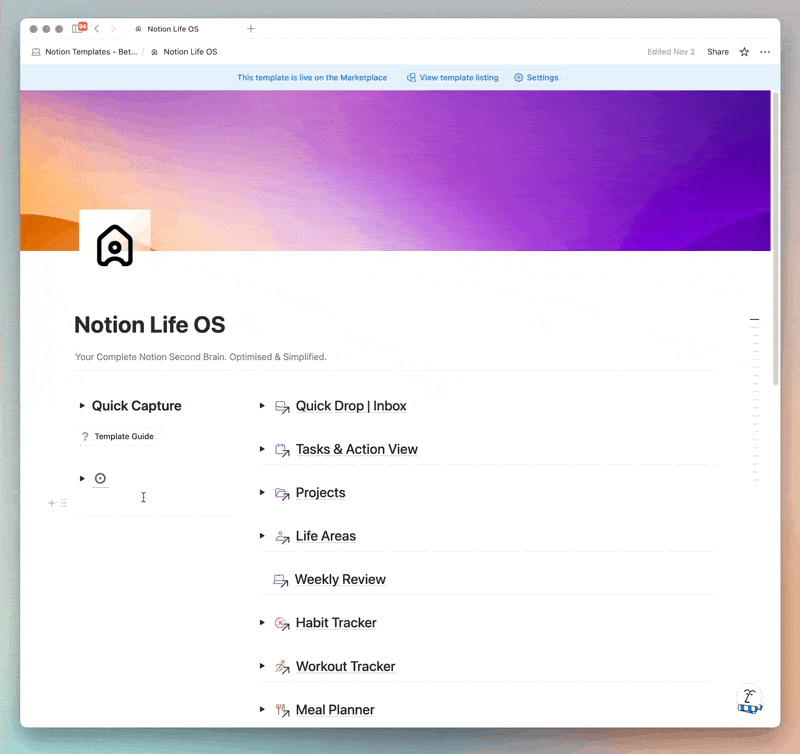
Task: Click the vertical page scrollbar
Action: coord(776,238)
